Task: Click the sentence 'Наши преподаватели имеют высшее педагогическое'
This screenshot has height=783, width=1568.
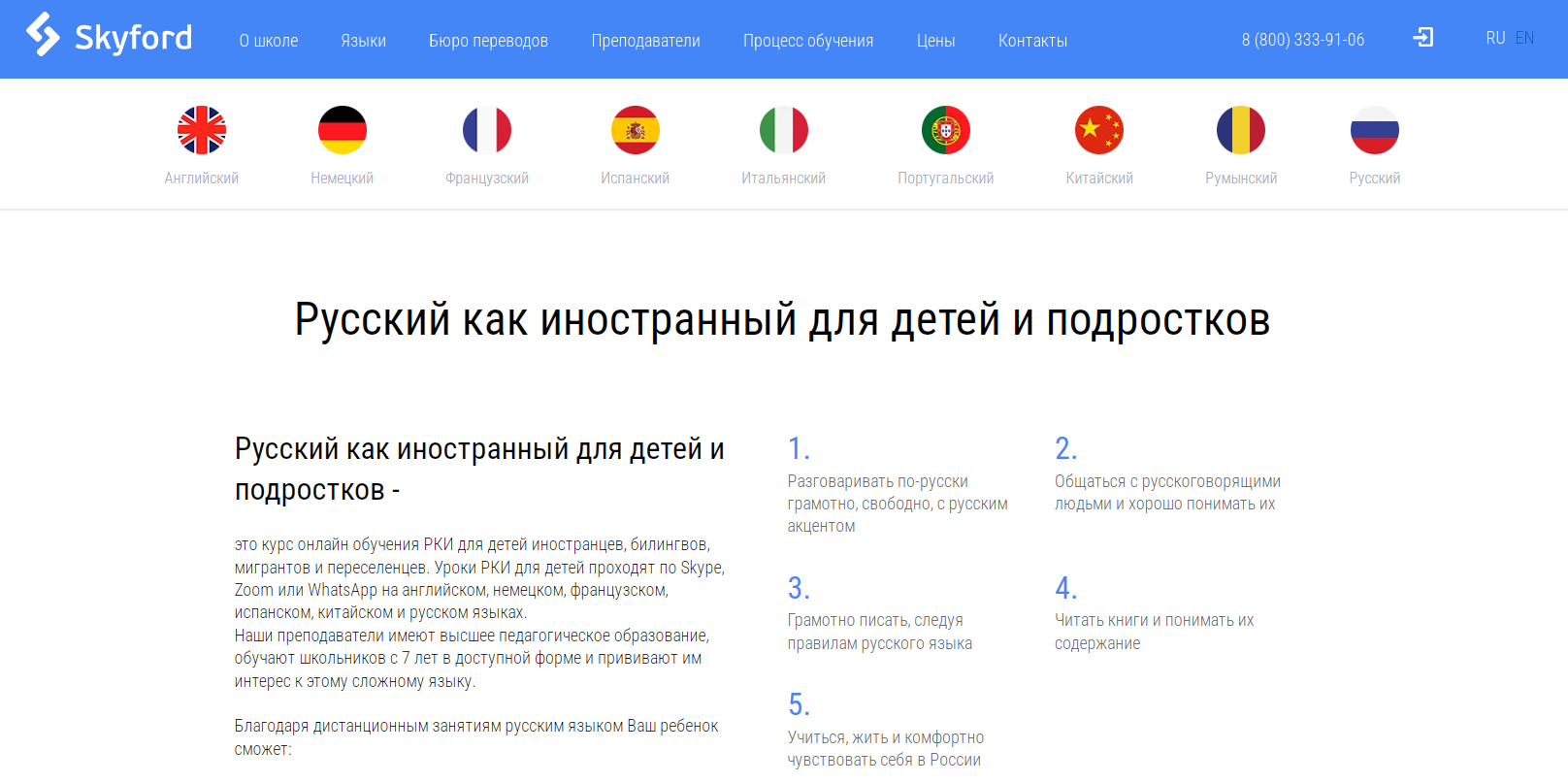Action: pyautogui.click(x=472, y=659)
